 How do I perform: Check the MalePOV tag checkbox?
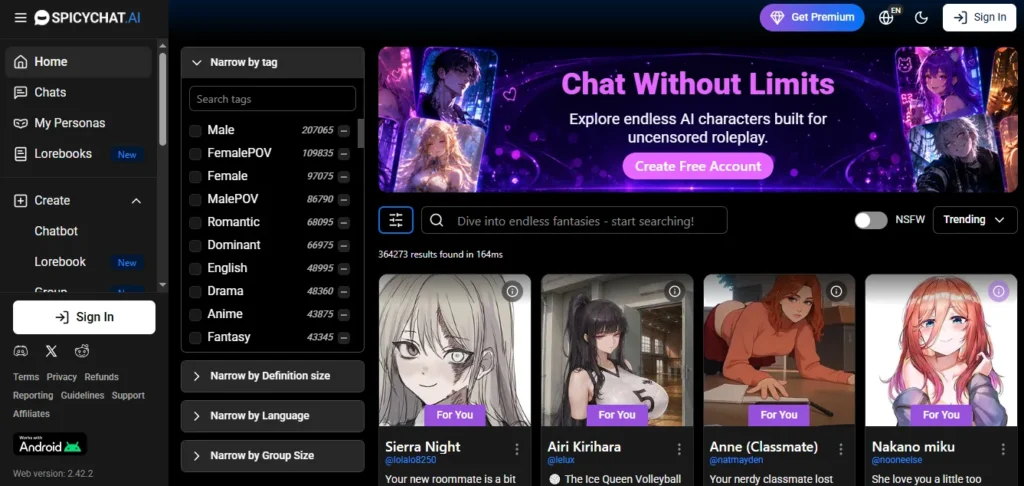(x=195, y=199)
